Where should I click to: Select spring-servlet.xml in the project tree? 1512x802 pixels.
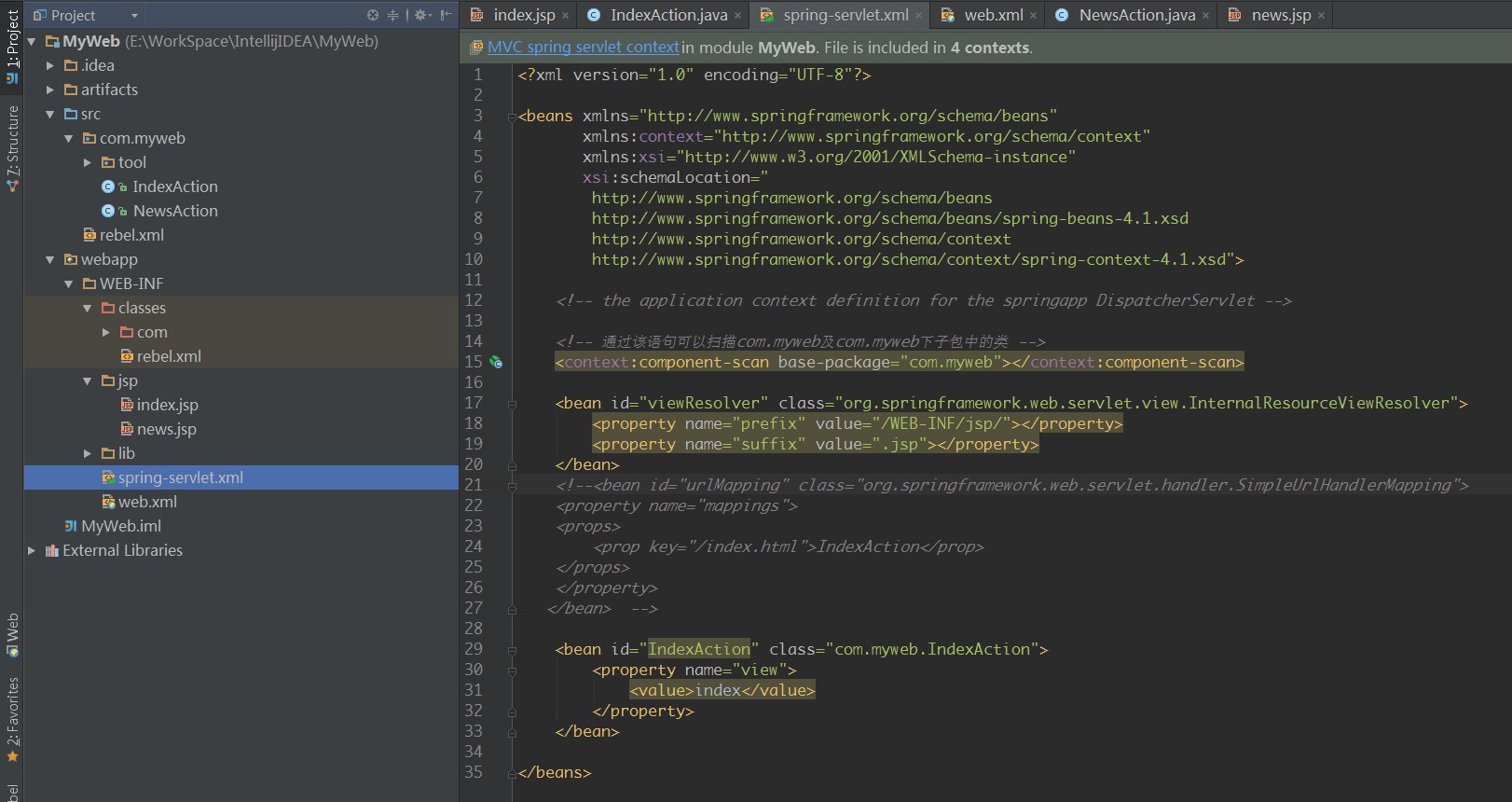pyautogui.click(x=180, y=477)
